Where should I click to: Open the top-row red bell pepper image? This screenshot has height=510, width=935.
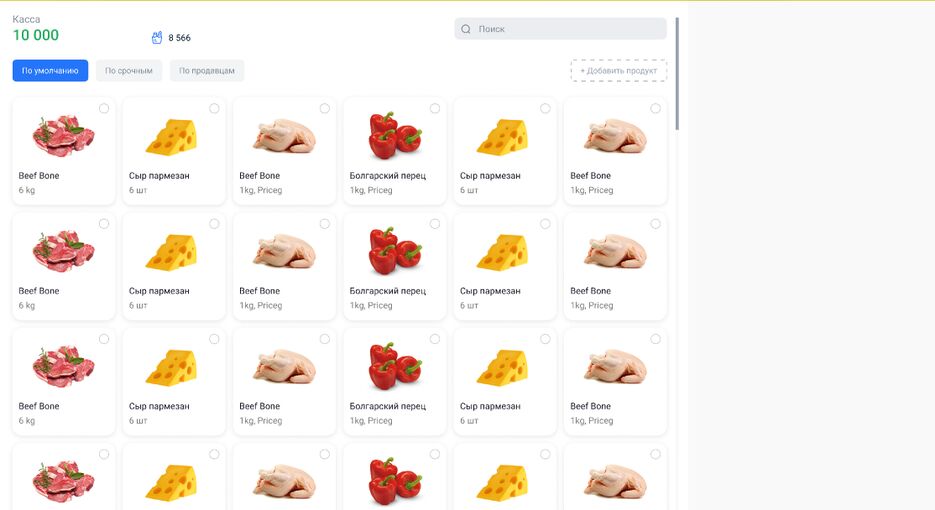click(394, 135)
